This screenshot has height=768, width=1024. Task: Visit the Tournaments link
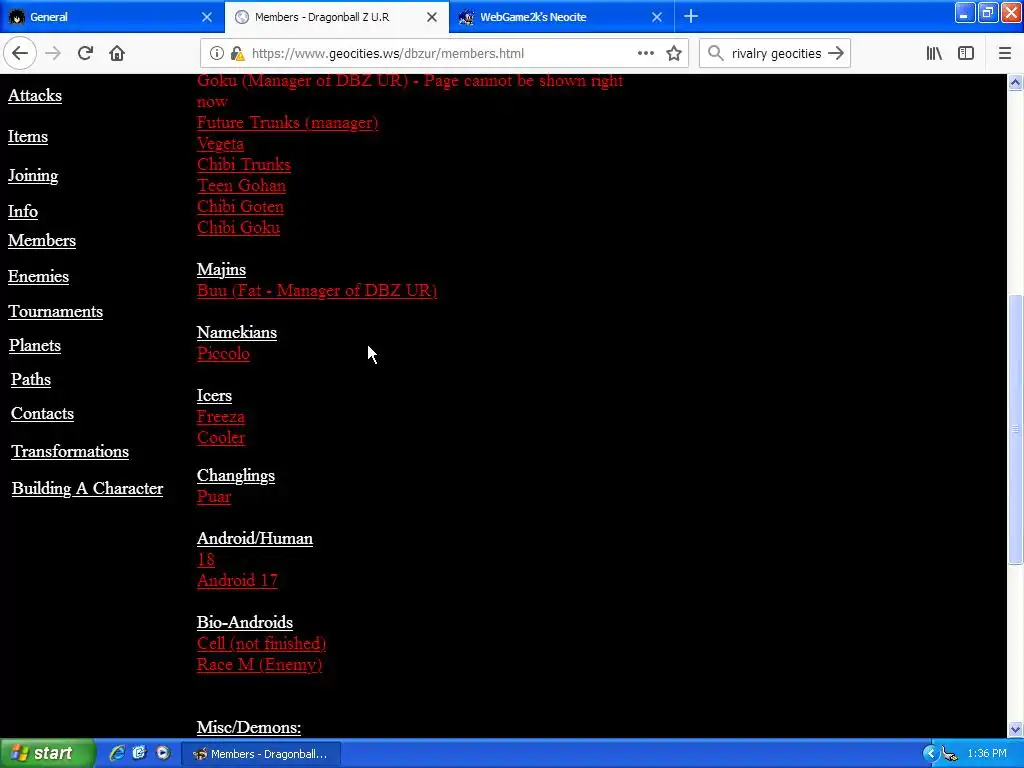click(56, 312)
